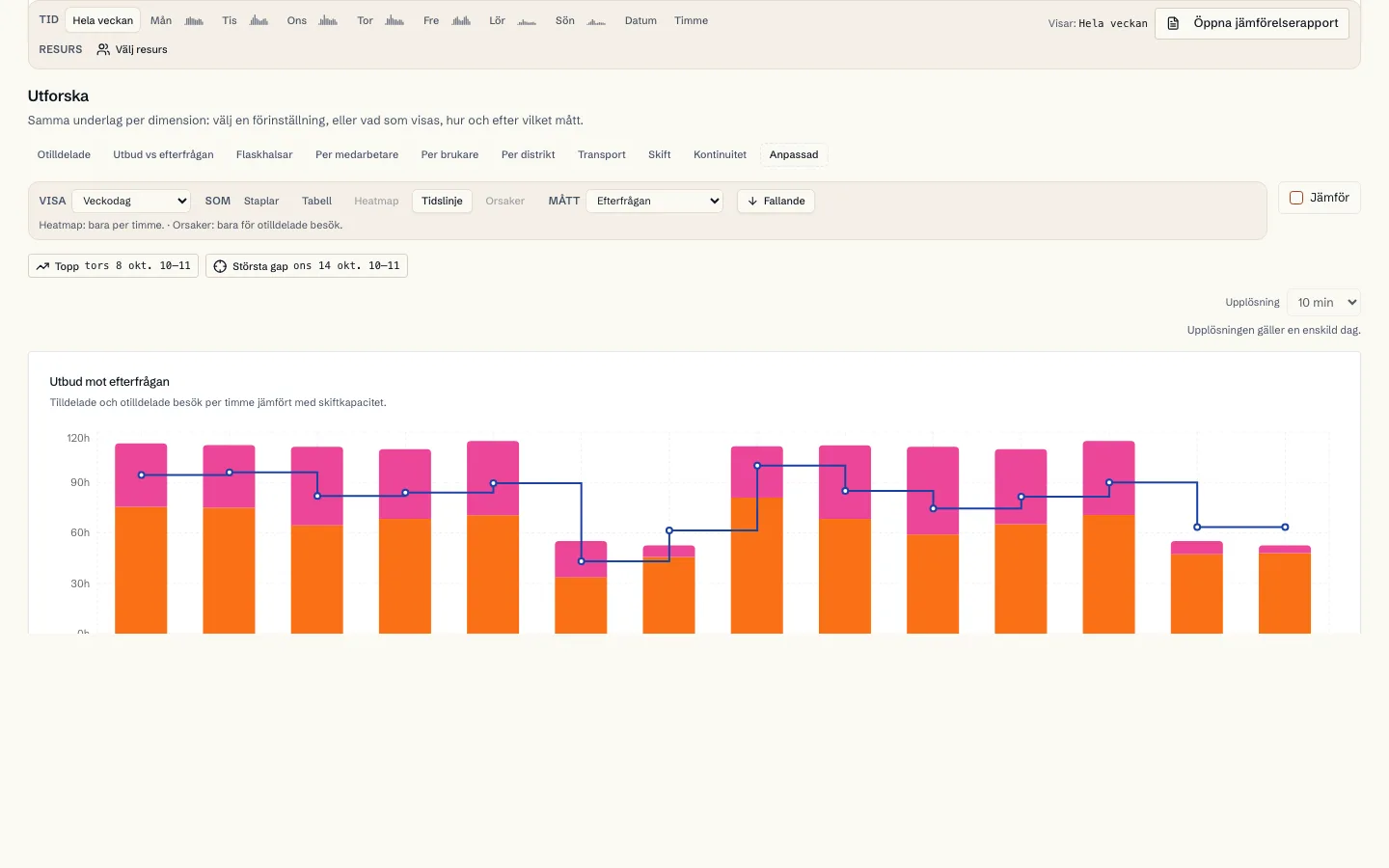Screen dimensions: 1389x868
Task: Select the Per distrikt preset tab
Action: (x=528, y=154)
